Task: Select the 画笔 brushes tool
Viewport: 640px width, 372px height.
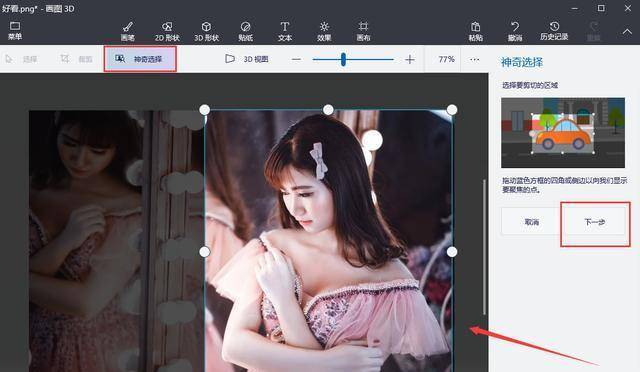Action: click(x=128, y=31)
